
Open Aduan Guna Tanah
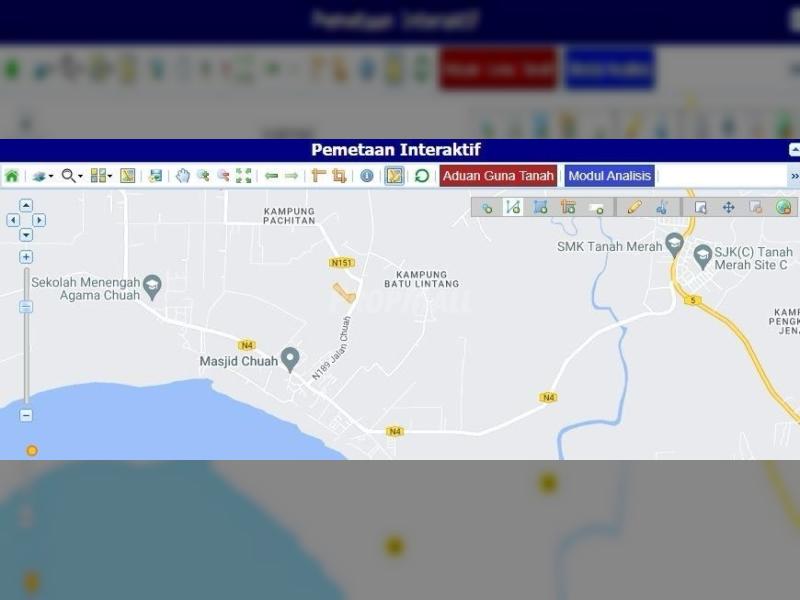[498, 176]
